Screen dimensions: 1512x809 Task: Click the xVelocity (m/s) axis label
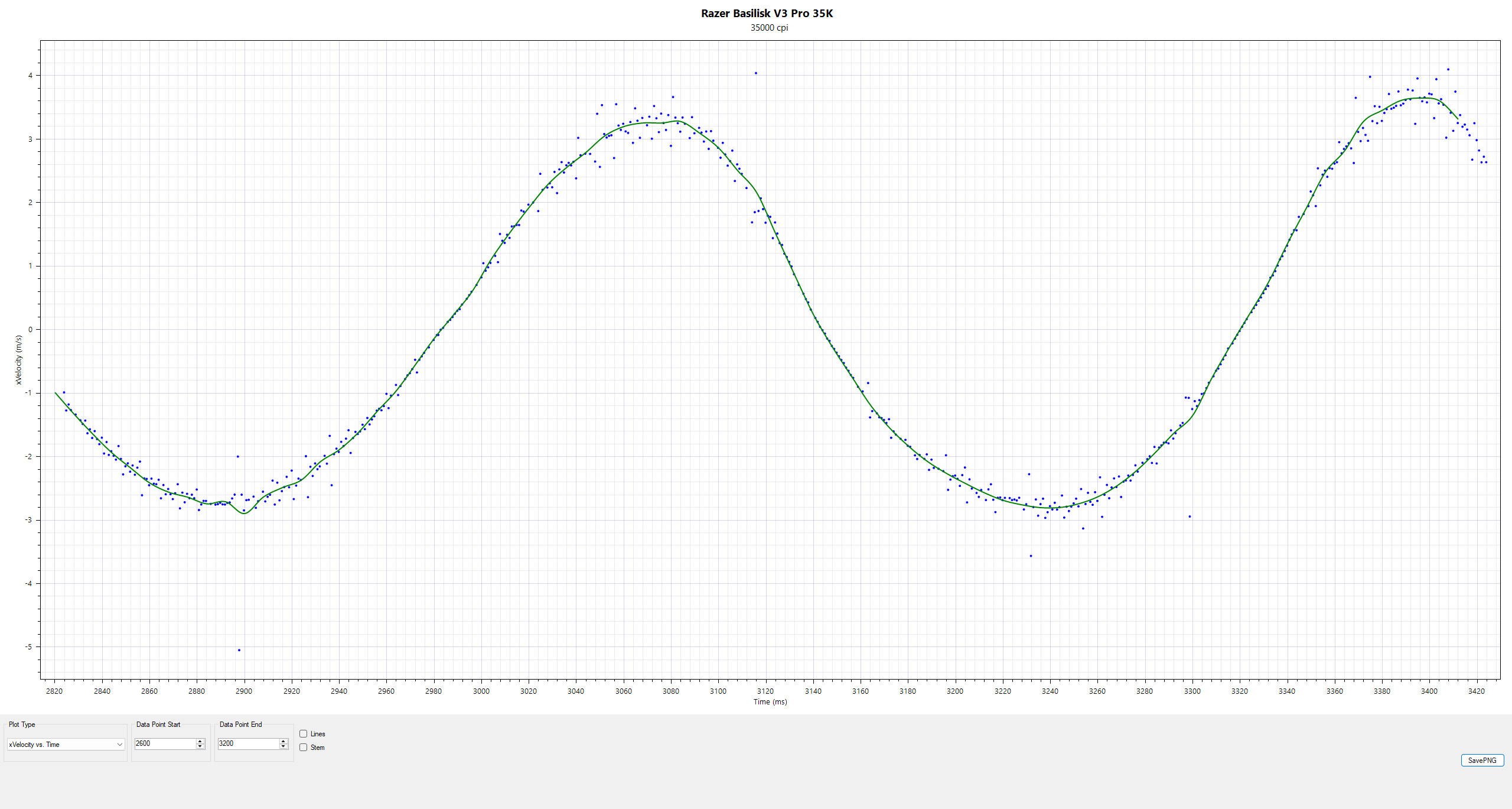click(18, 360)
